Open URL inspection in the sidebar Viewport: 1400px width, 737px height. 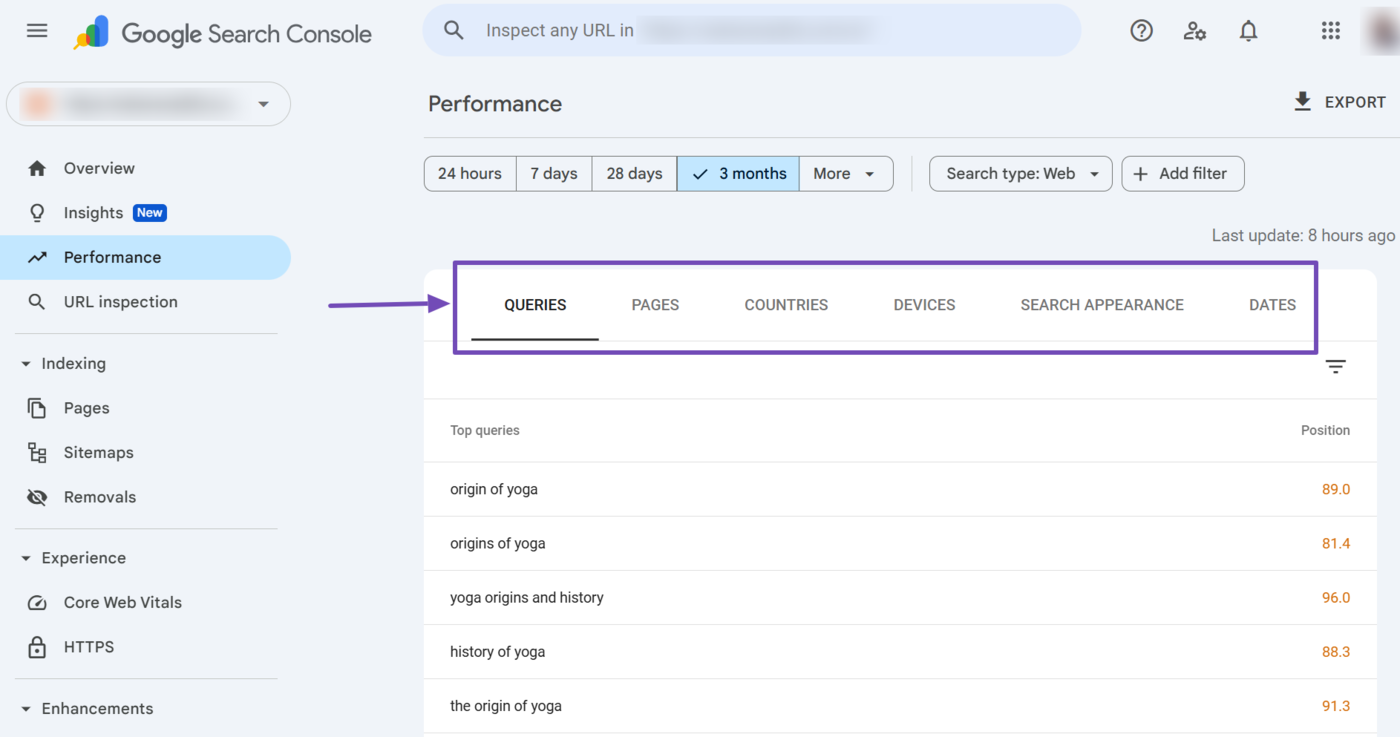click(x=120, y=302)
